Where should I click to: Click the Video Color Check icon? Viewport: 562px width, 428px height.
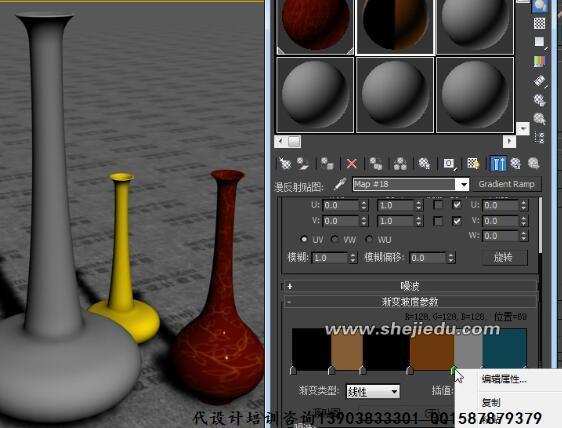point(539,61)
